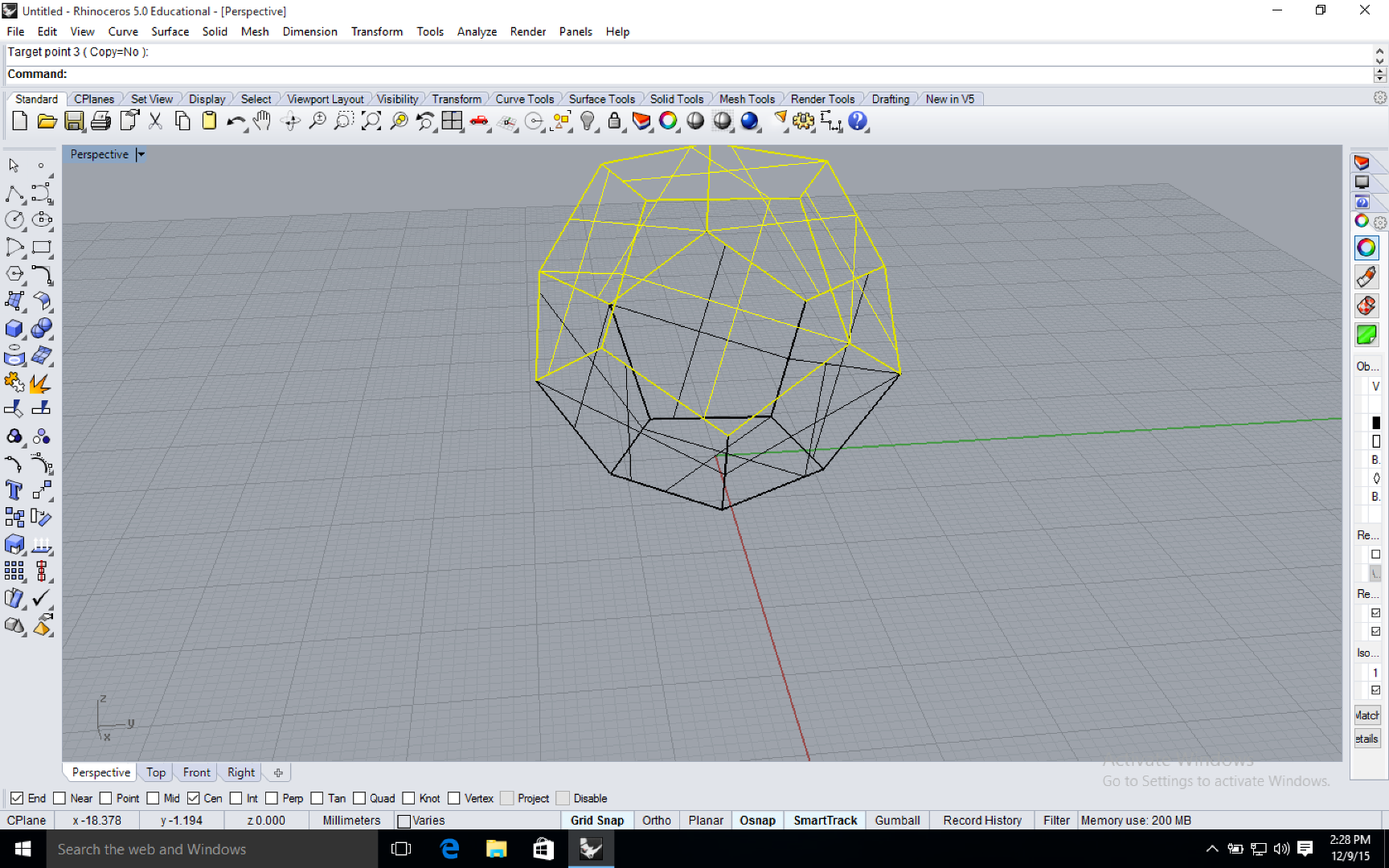The image size is (1389, 868).
Task: Select the Box tool in the left toolbar
Action: 14,329
